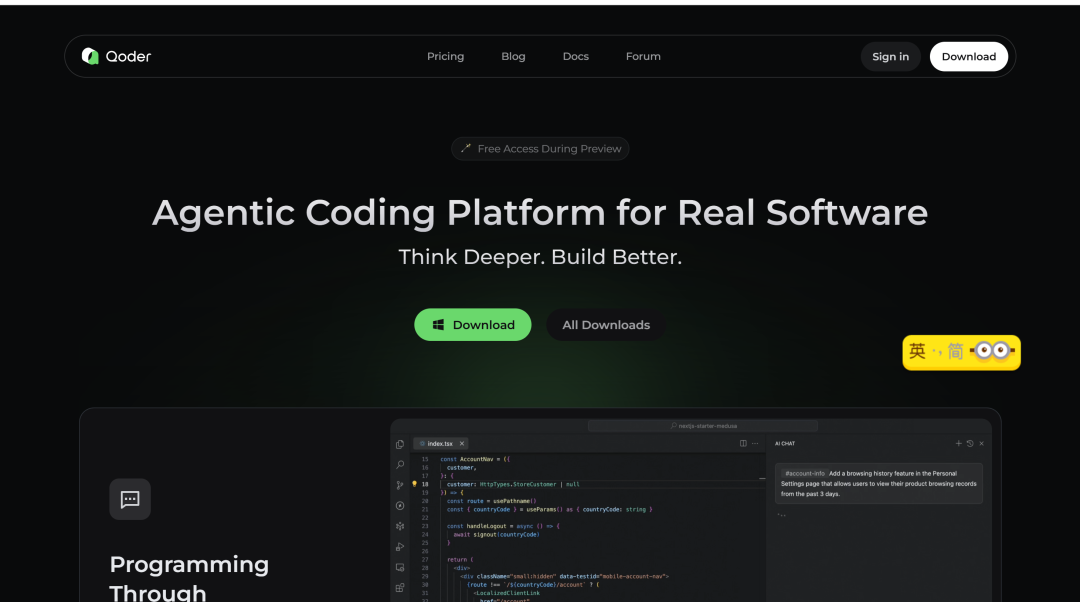Screen dimensions: 1080x602
Task: Click the Qoder logo icon
Action: tap(90, 56)
